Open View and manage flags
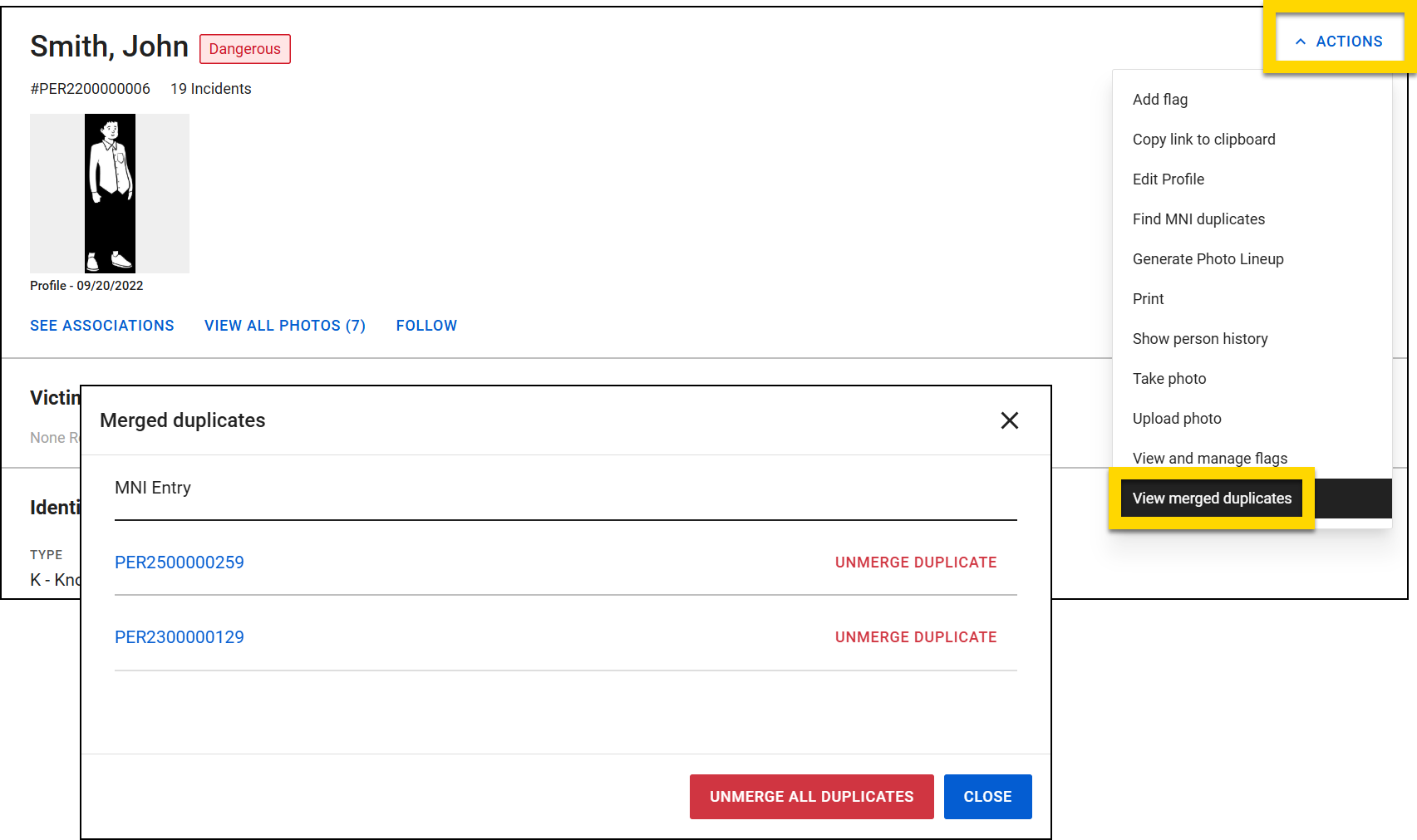1417x840 pixels. (1210, 458)
